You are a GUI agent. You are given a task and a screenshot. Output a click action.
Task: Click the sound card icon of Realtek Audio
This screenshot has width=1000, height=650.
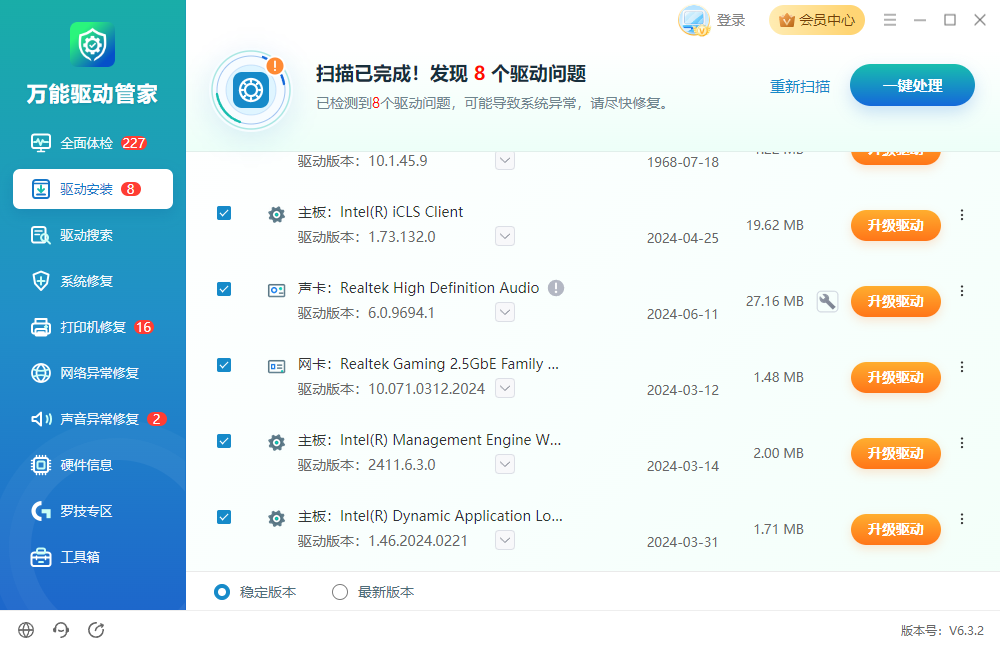pyautogui.click(x=276, y=290)
